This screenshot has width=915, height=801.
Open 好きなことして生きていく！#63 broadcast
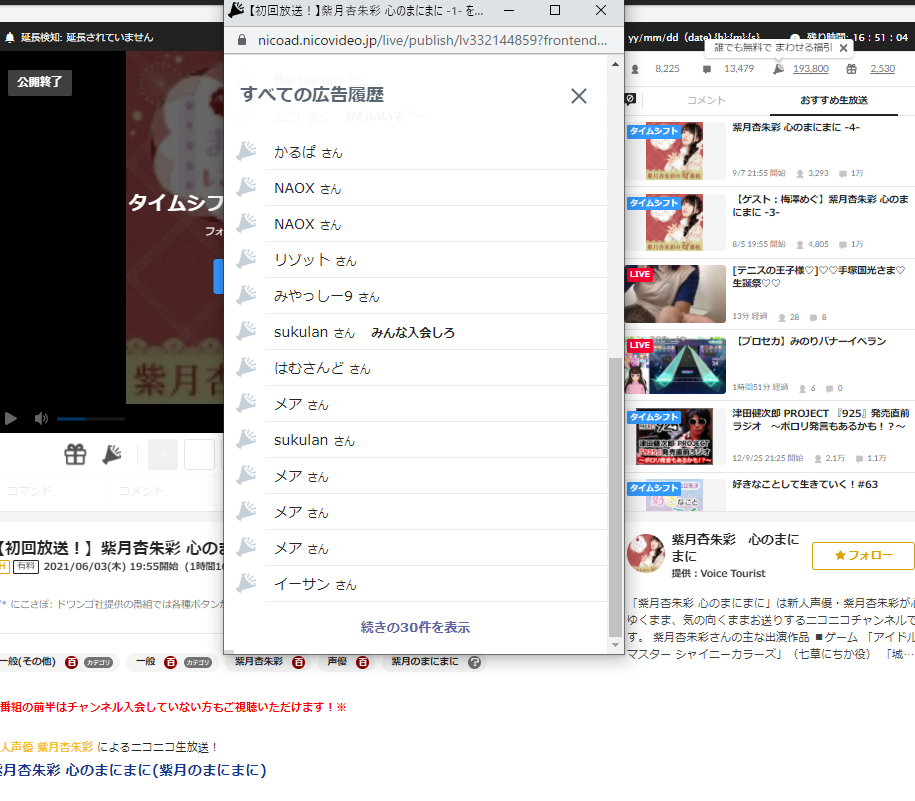click(x=805, y=484)
